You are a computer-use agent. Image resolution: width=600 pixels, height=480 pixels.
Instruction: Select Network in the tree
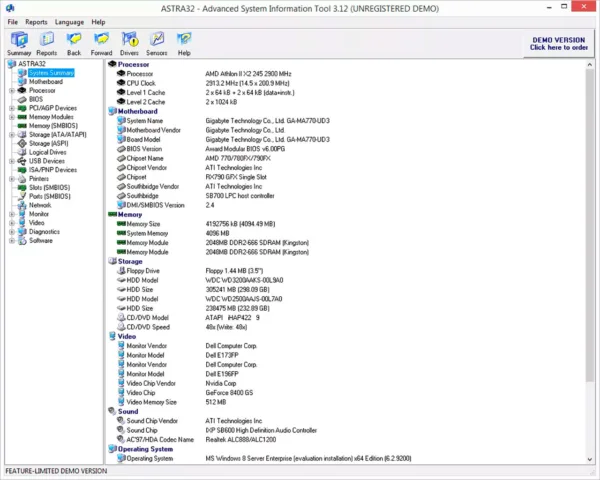[x=40, y=205]
